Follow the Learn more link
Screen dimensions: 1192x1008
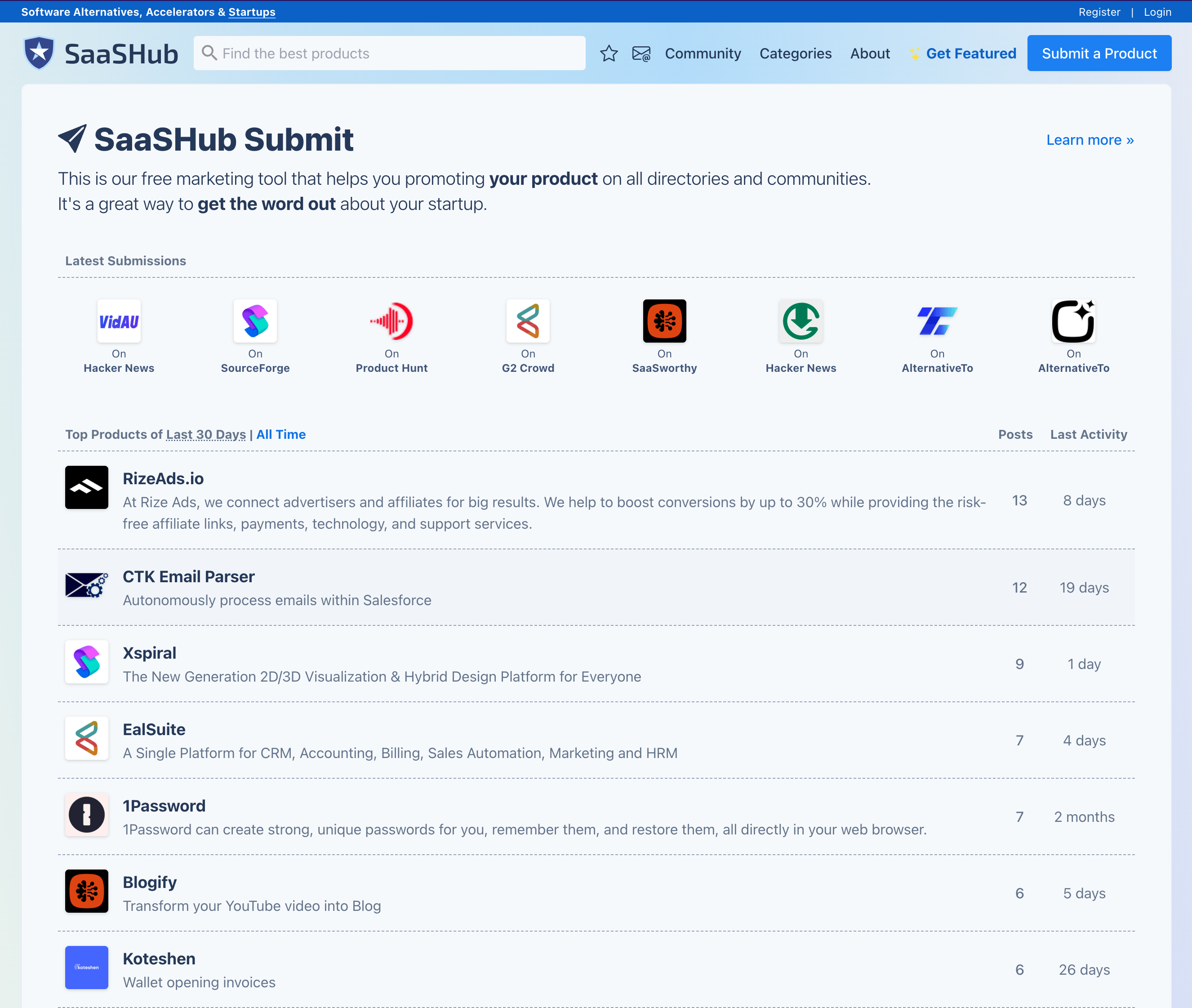(x=1089, y=140)
